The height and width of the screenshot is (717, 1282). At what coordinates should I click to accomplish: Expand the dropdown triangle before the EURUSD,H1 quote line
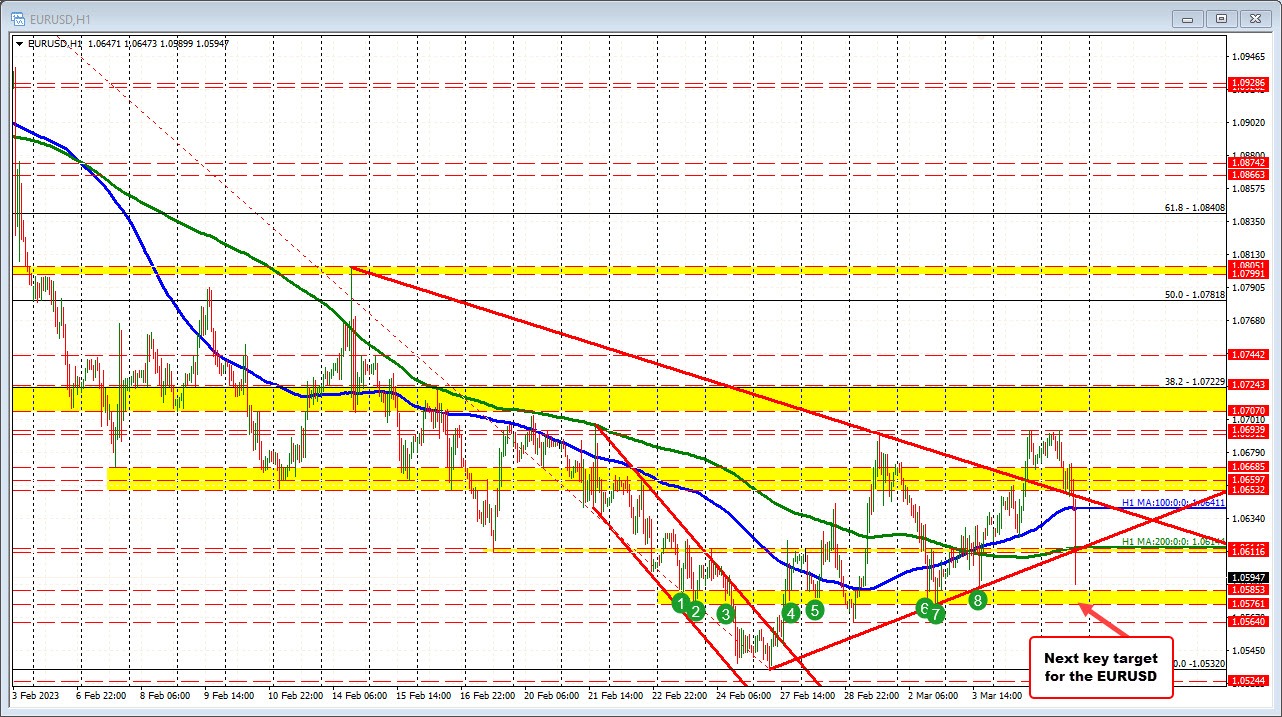[x=19, y=43]
